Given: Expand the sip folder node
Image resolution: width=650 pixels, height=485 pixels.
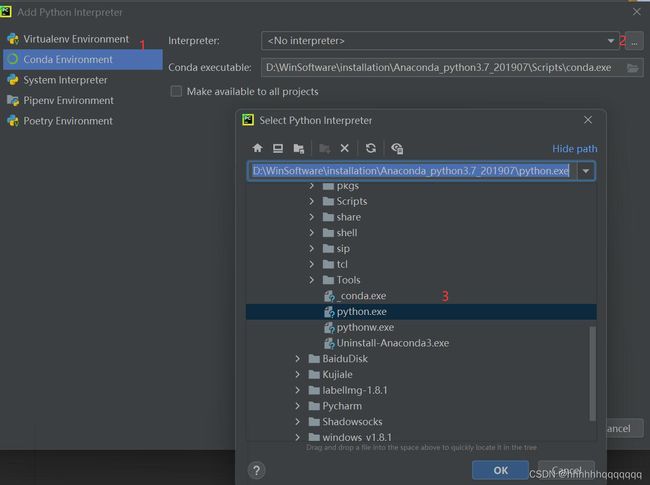Looking at the screenshot, I should 311,249.
